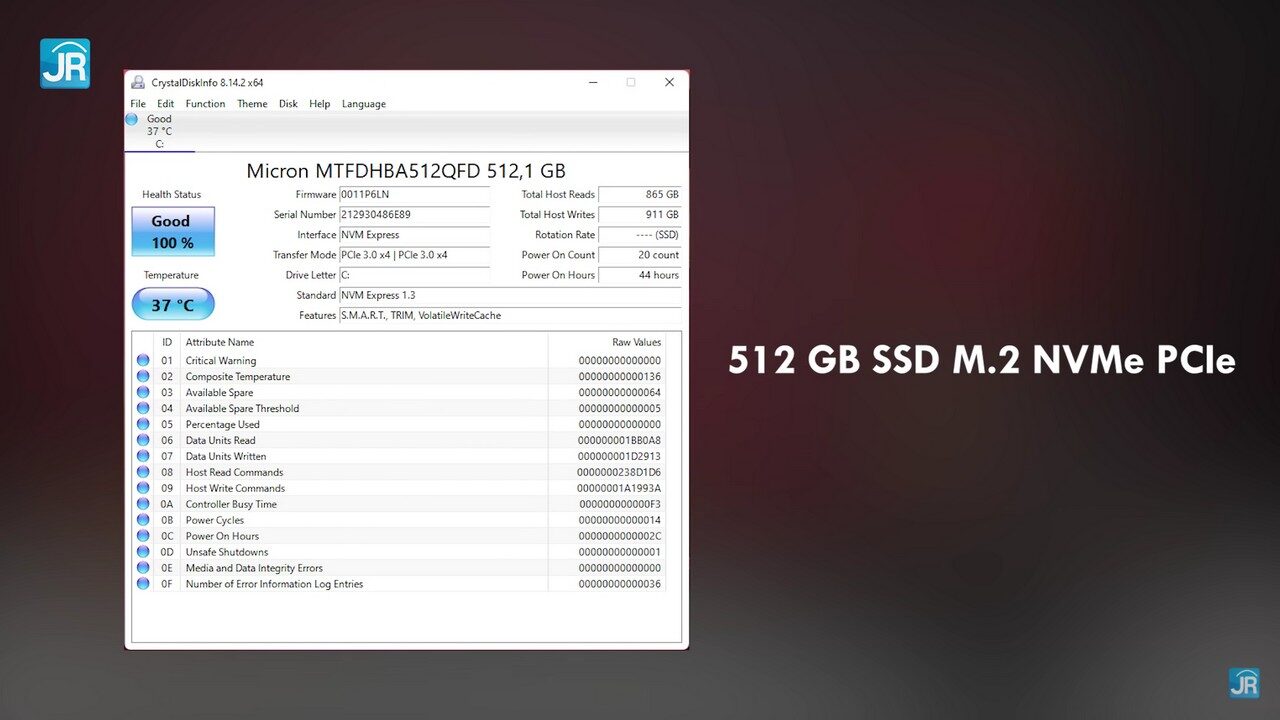The image size is (1280, 720).
Task: Click the 37 °C temperature button
Action: pos(173,305)
